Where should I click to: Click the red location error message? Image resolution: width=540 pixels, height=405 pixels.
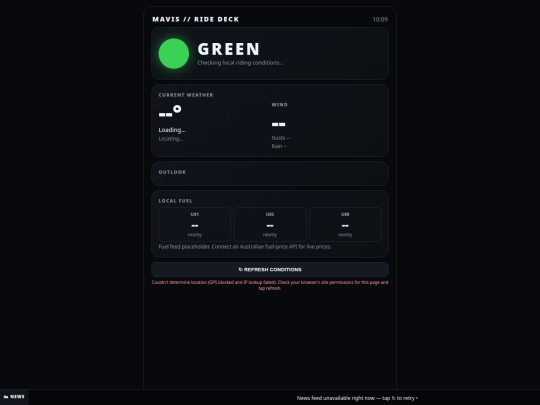tap(270, 285)
